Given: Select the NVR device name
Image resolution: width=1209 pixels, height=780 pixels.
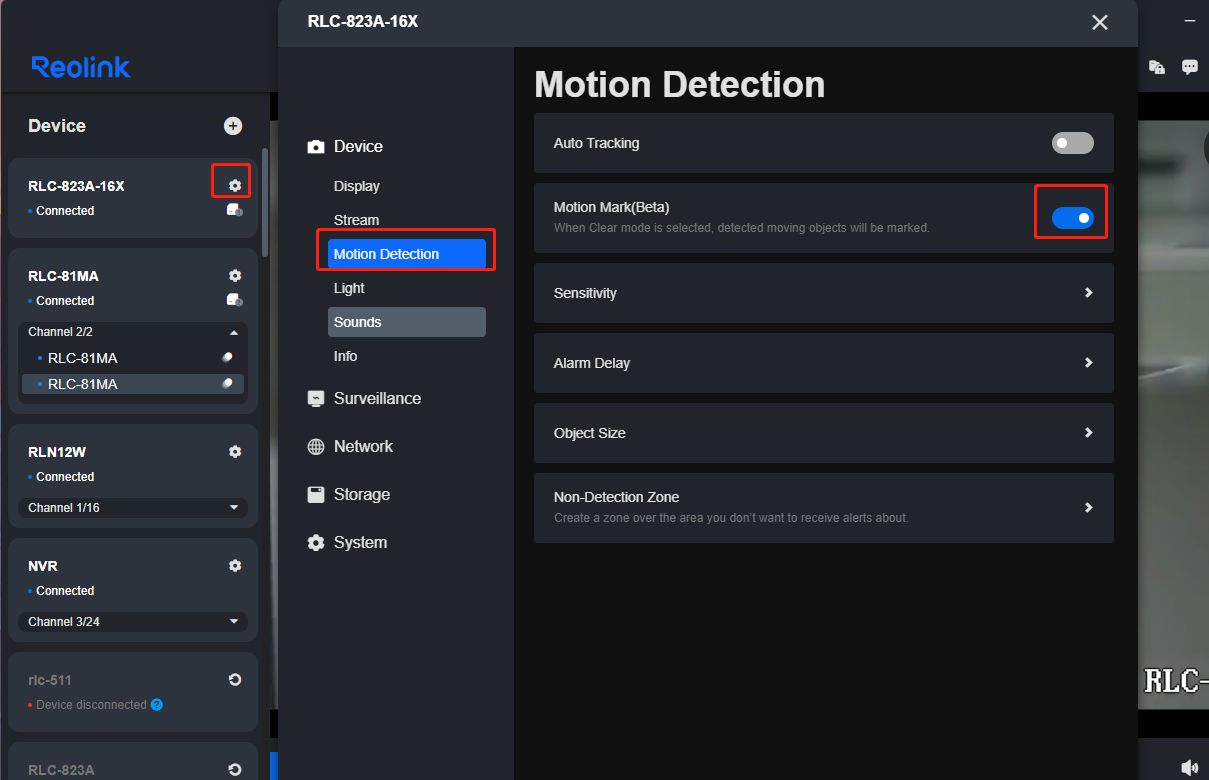Looking at the screenshot, I should tap(43, 566).
